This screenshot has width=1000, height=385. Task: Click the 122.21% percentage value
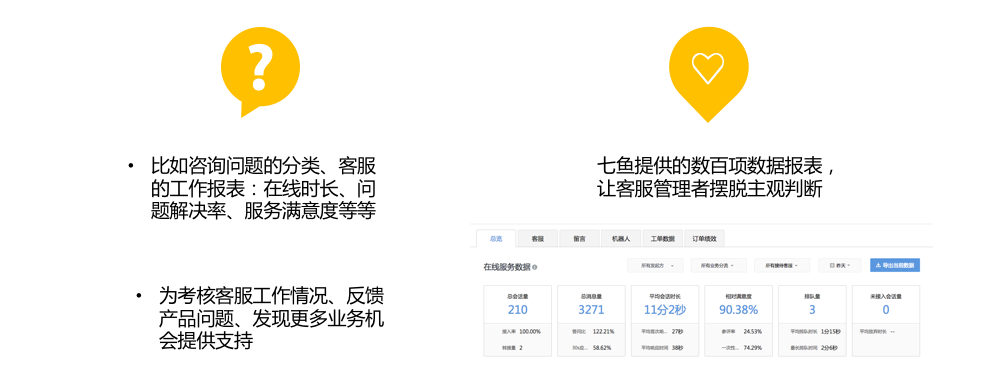click(x=604, y=331)
